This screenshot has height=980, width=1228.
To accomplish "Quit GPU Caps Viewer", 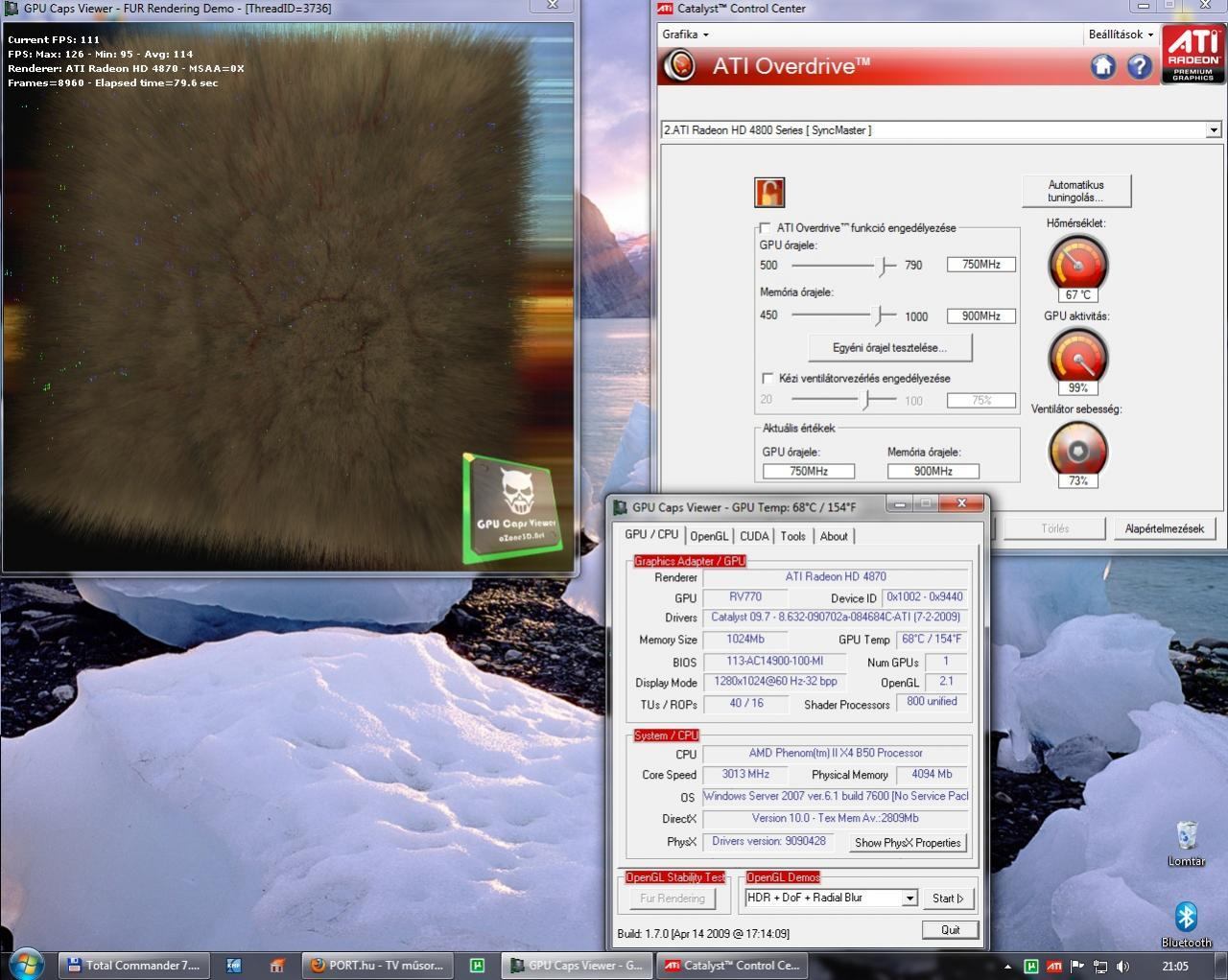I will (950, 930).
